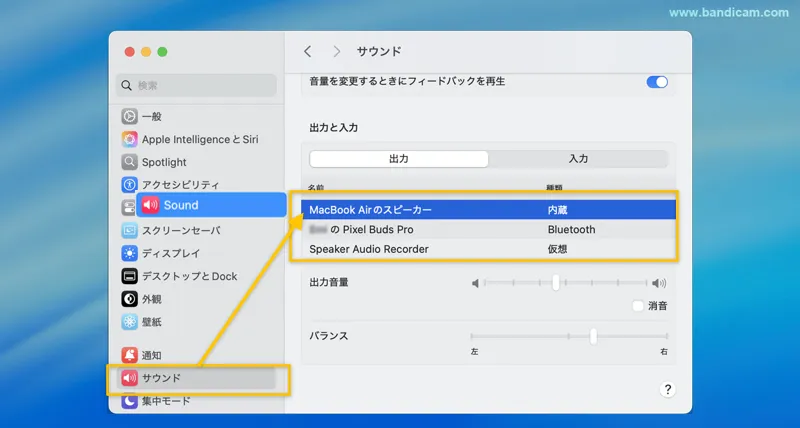The height and width of the screenshot is (428, 800).
Task: Click the 壁紙 wallpaper icon
Action: (x=130, y=322)
